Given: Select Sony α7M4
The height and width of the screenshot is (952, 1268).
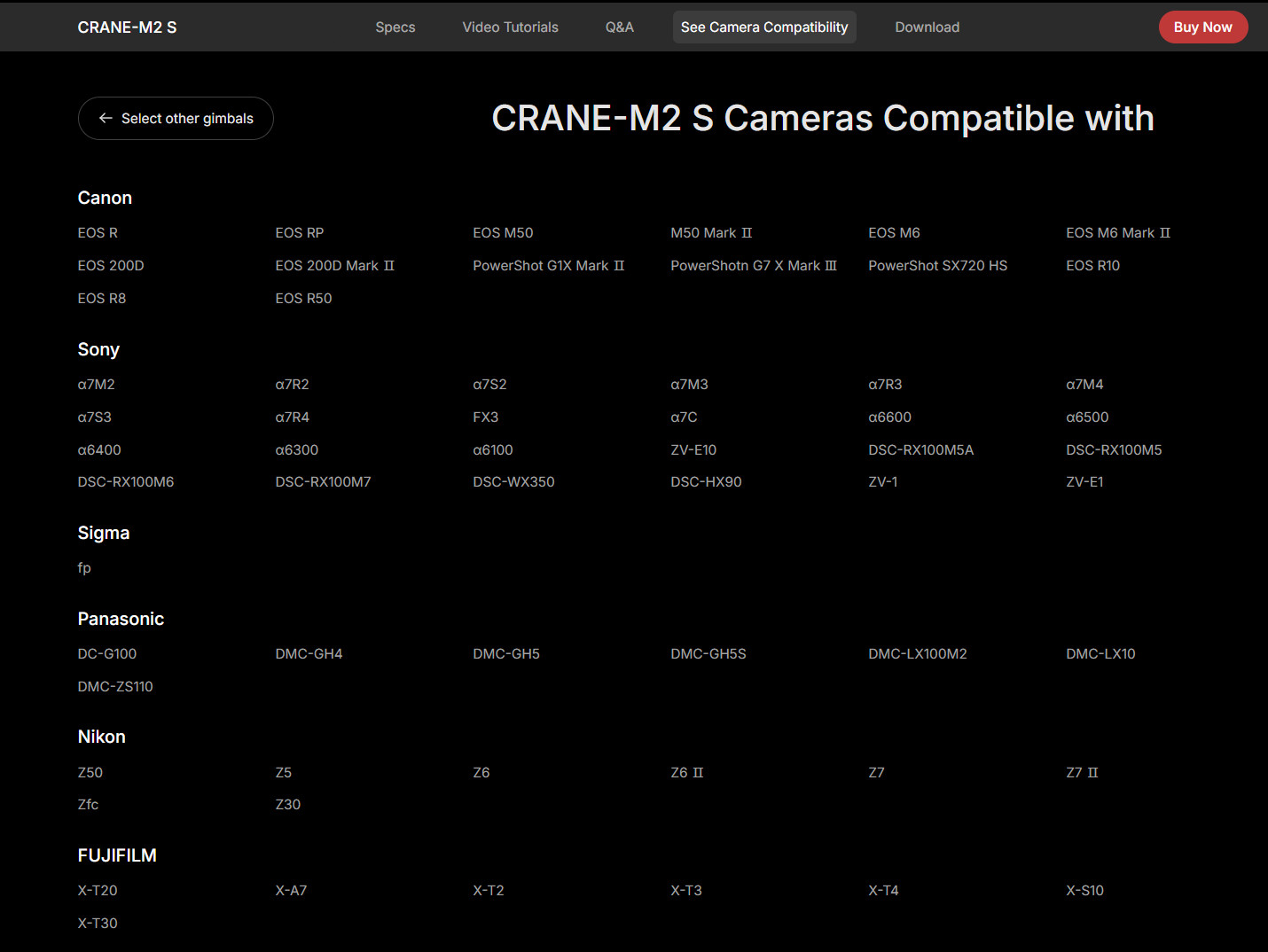Looking at the screenshot, I should pyautogui.click(x=1085, y=385).
